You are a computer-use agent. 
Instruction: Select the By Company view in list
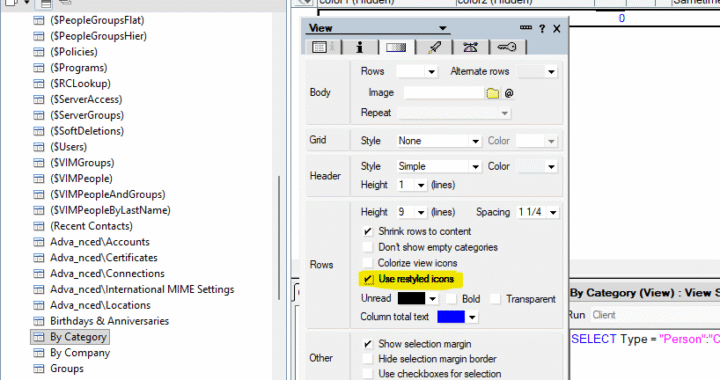coord(80,353)
